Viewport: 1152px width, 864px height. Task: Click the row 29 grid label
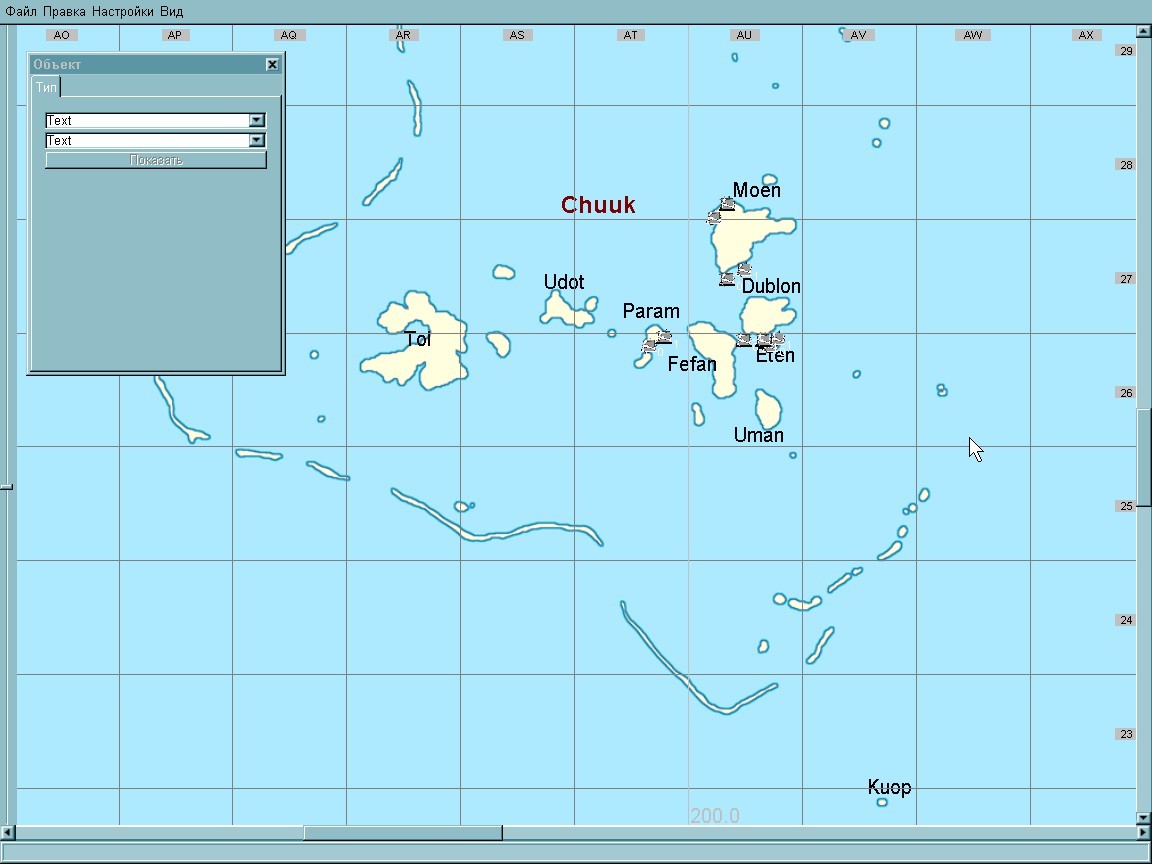pyautogui.click(x=1126, y=51)
